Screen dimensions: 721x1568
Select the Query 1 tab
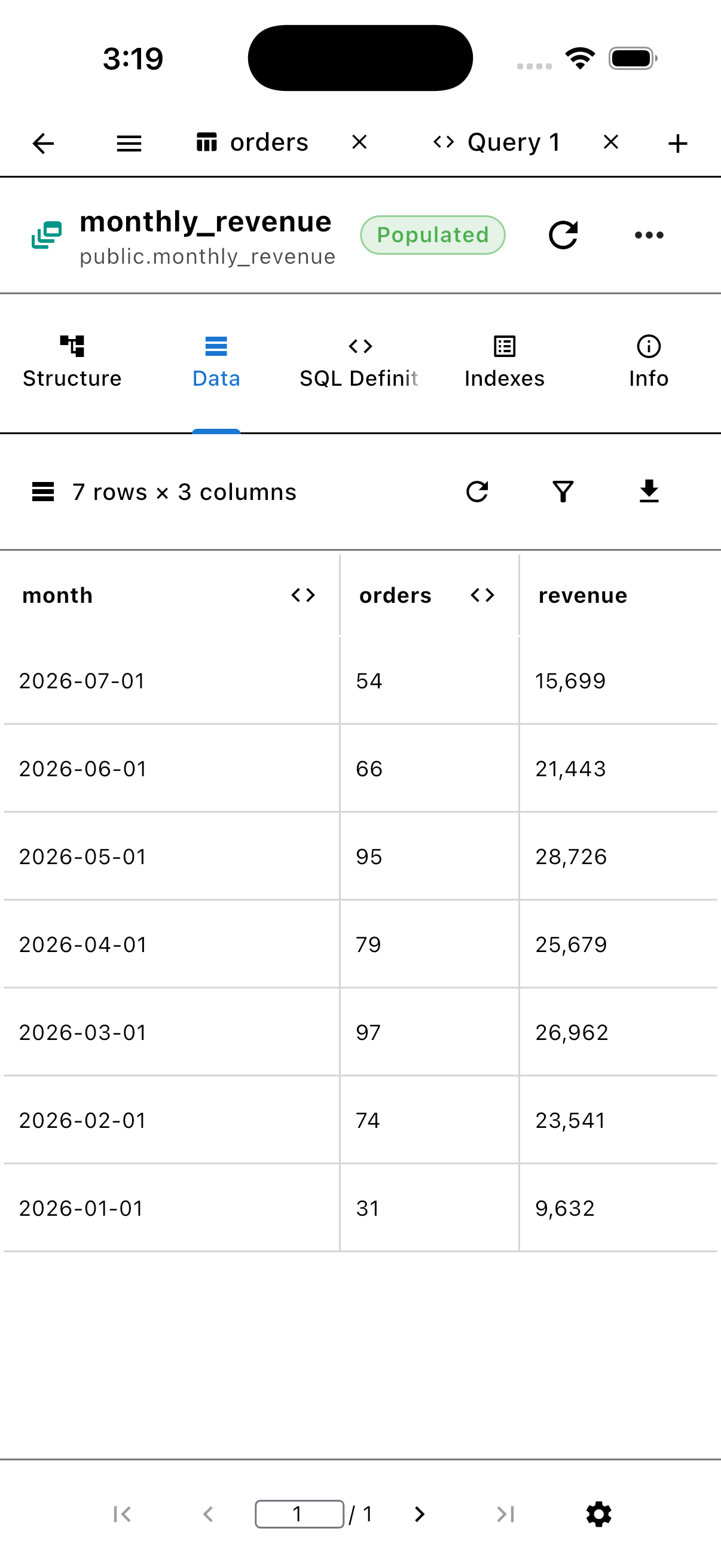pyautogui.click(x=496, y=143)
